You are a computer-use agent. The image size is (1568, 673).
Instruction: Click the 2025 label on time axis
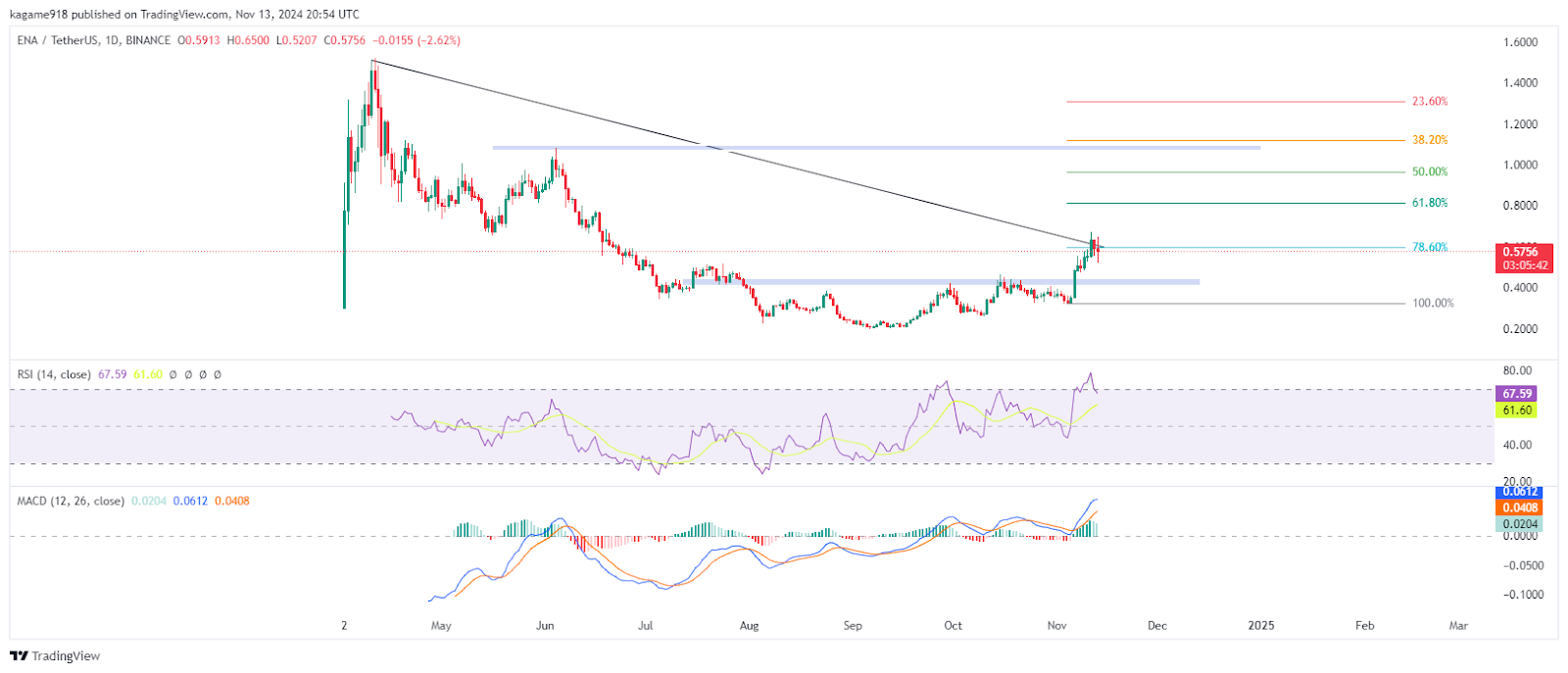tap(1261, 626)
